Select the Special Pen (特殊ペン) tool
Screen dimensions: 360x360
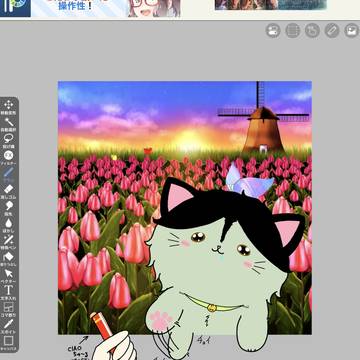[x=8, y=242]
